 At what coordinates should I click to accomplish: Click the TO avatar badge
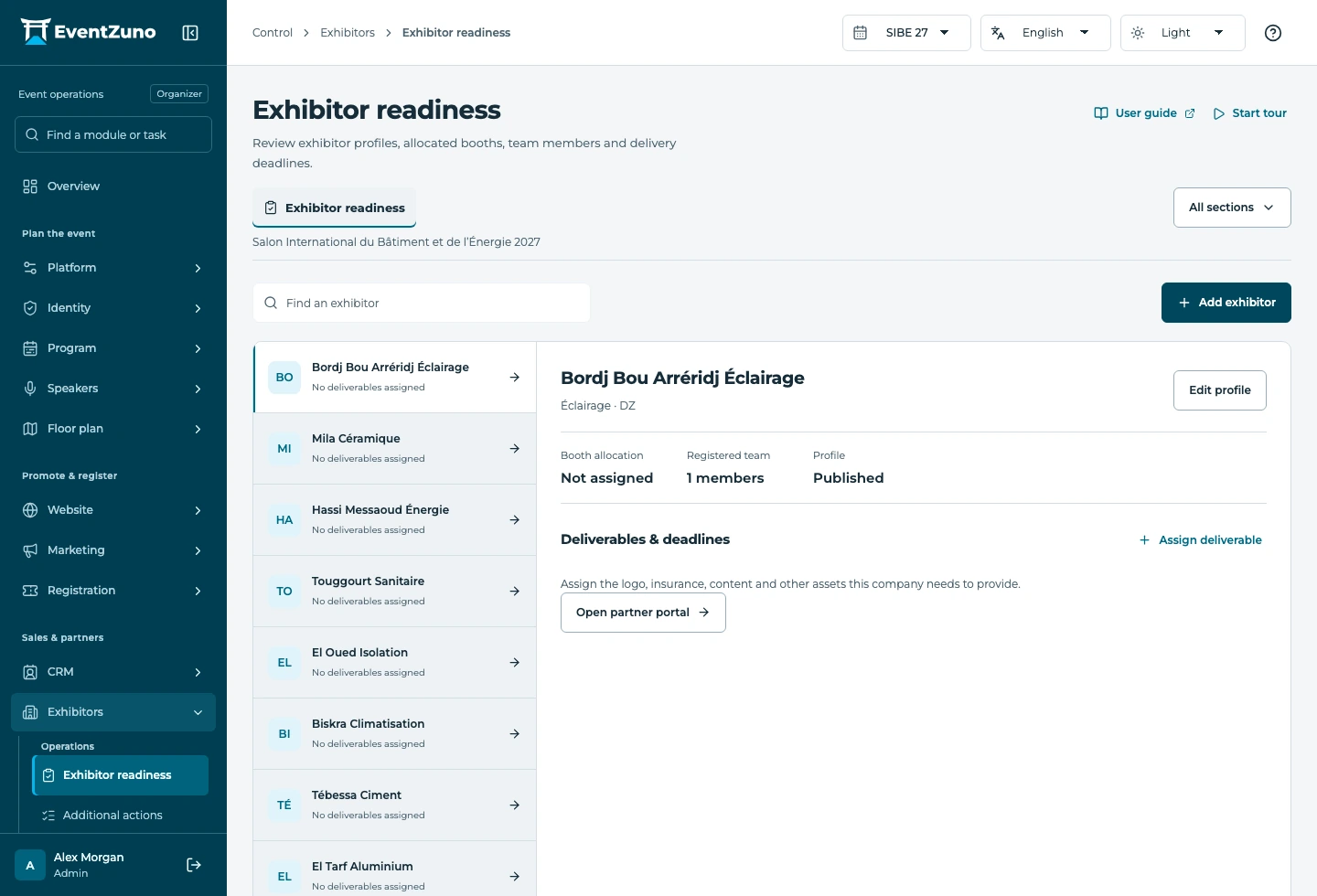pos(284,592)
